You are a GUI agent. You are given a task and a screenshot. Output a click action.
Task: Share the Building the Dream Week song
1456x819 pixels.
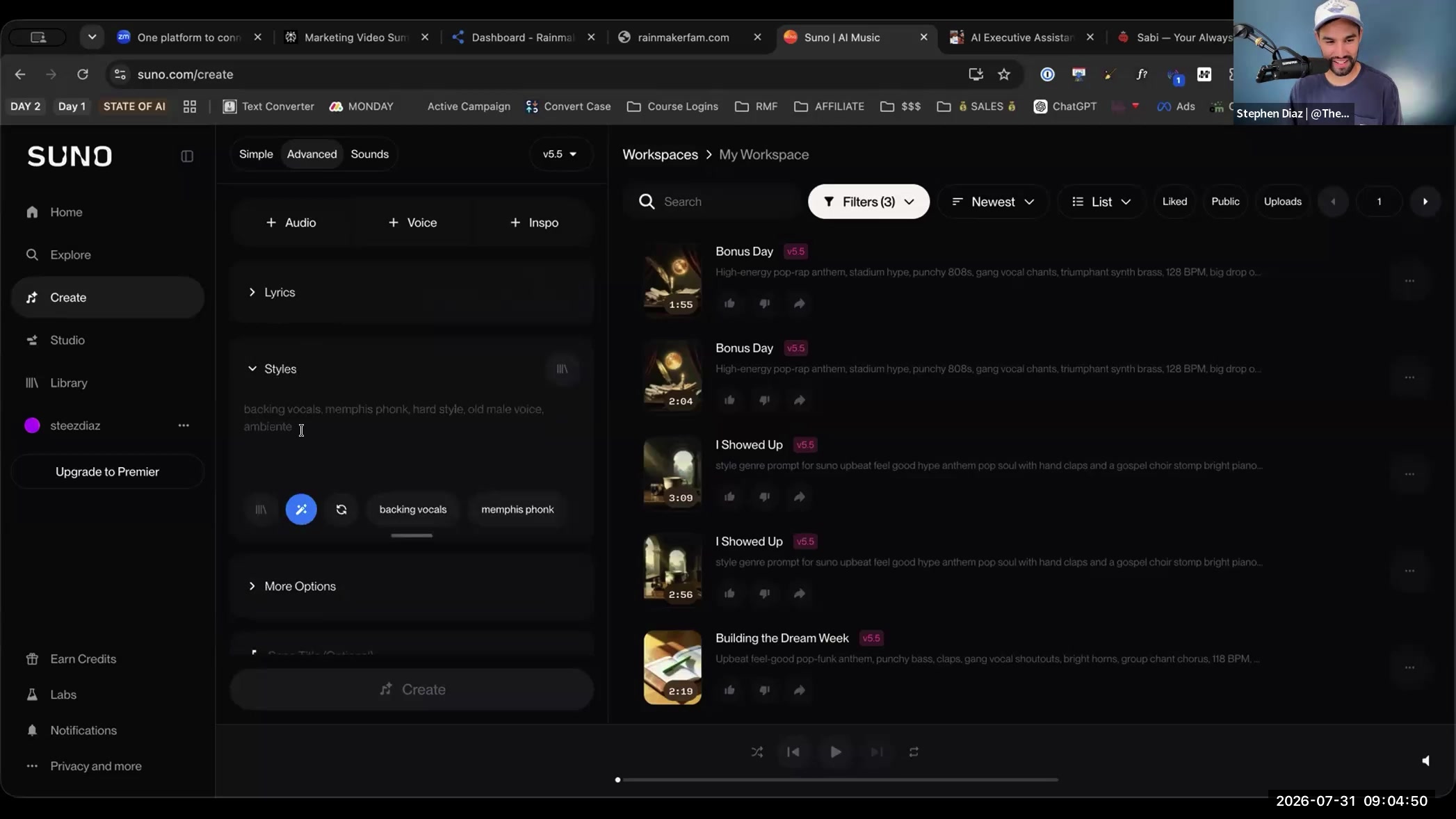799,690
